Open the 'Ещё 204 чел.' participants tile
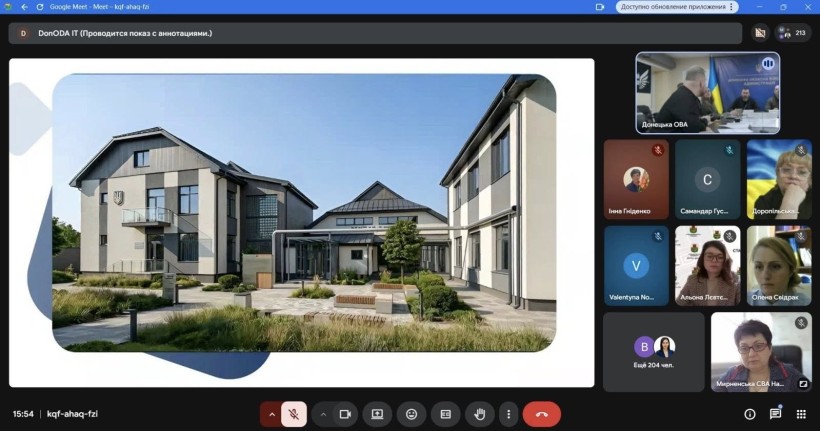Image resolution: width=820 pixels, height=431 pixels. pyautogui.click(x=652, y=352)
